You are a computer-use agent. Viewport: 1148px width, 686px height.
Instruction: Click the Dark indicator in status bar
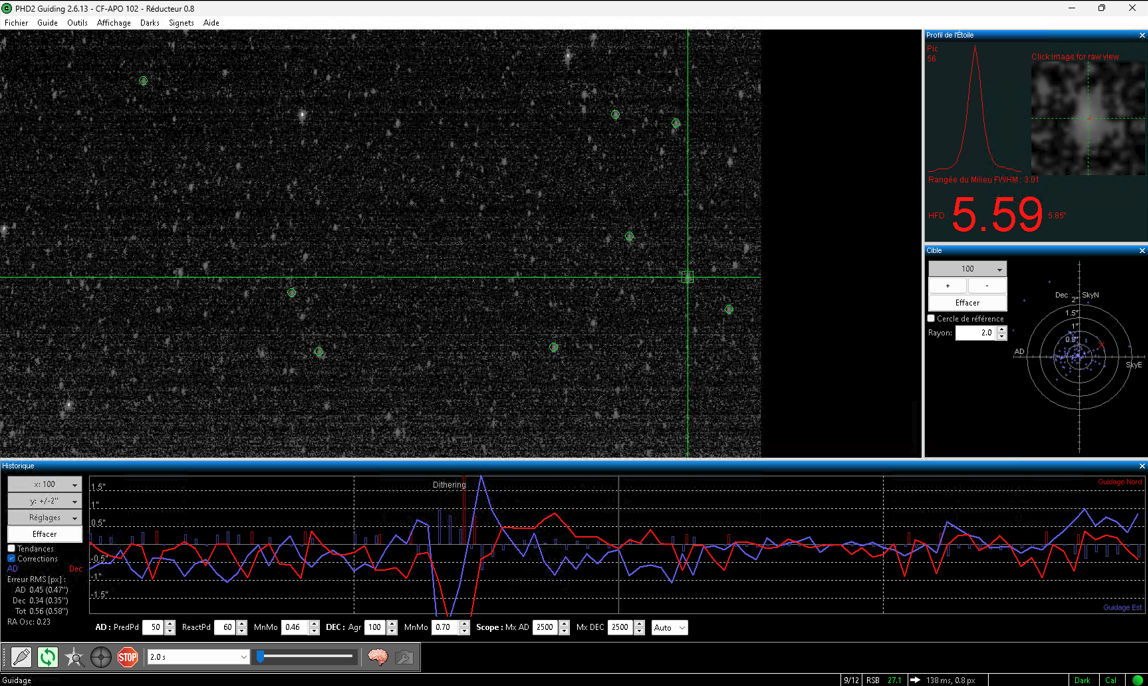(x=1082, y=680)
